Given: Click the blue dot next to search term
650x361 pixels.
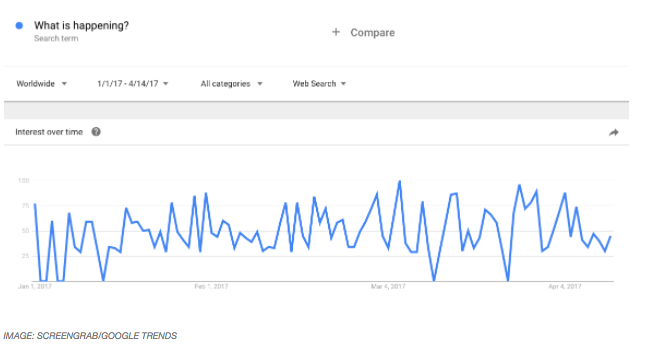Looking at the screenshot, I should coord(19,26).
